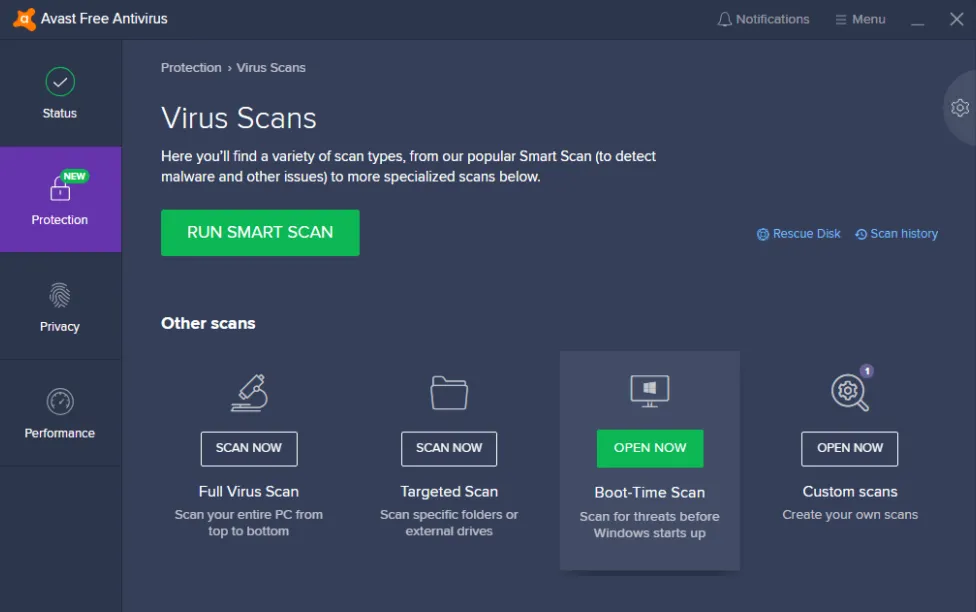Click the Targeted Scan folder icon
The width and height of the screenshot is (976, 612).
point(449,393)
